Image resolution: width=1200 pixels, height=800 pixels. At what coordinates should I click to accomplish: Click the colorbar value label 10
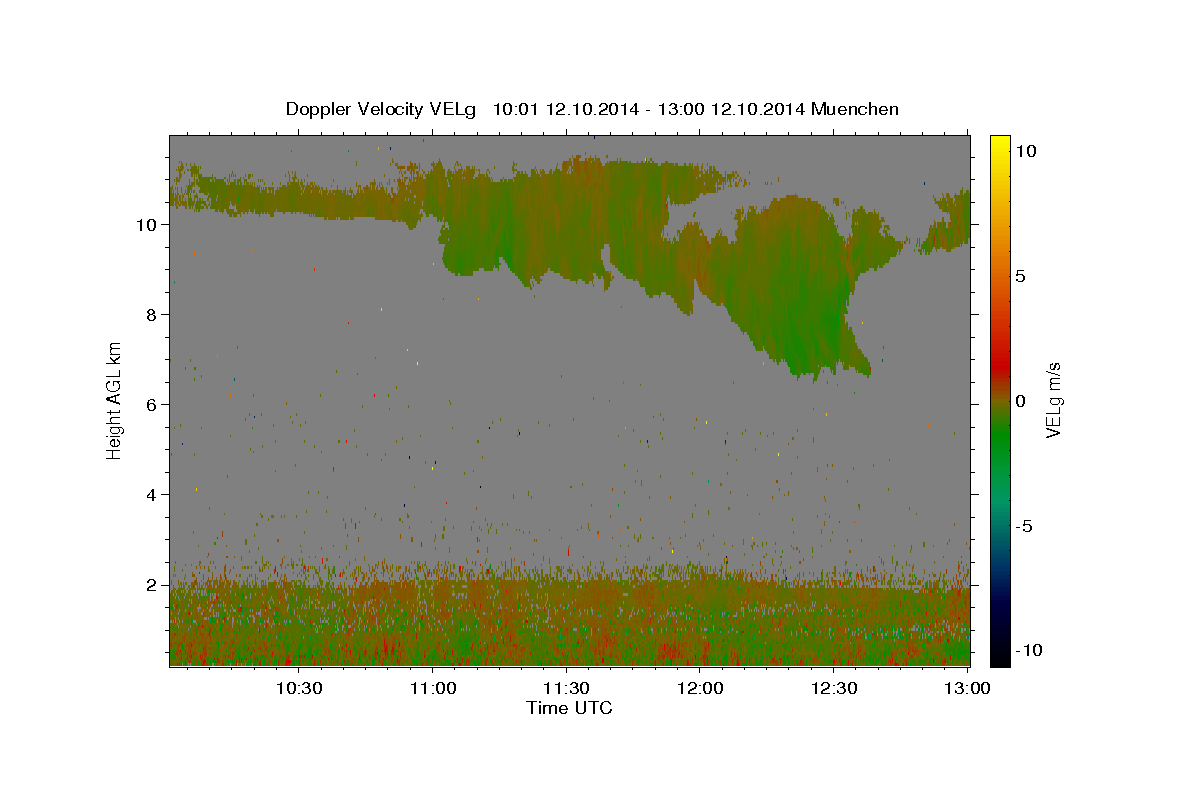tap(1026, 151)
